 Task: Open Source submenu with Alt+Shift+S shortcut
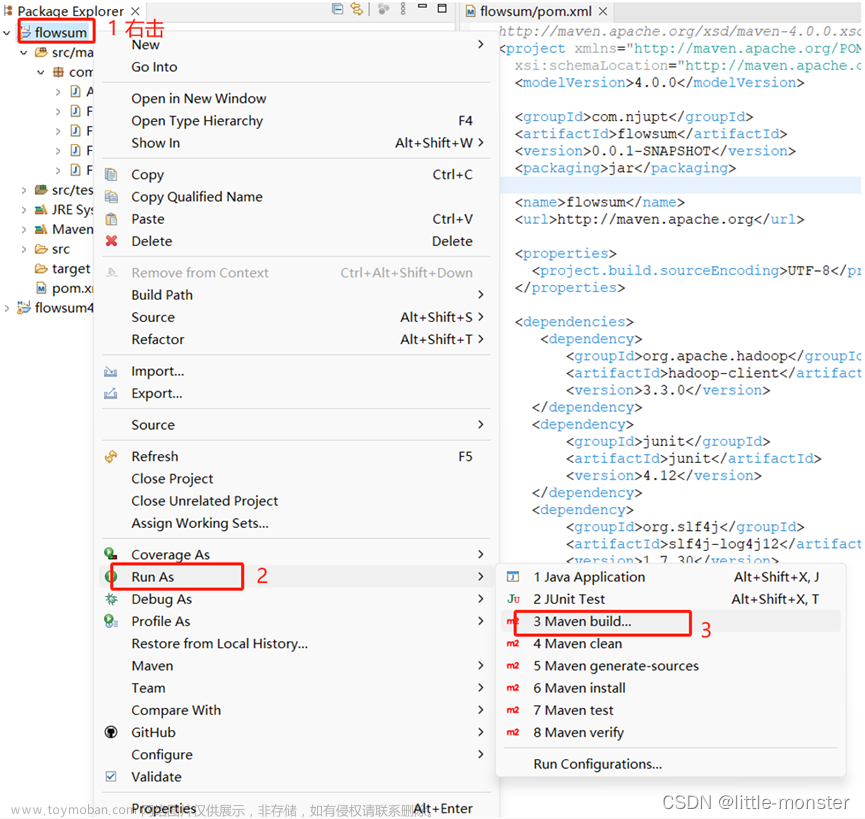click(x=296, y=317)
